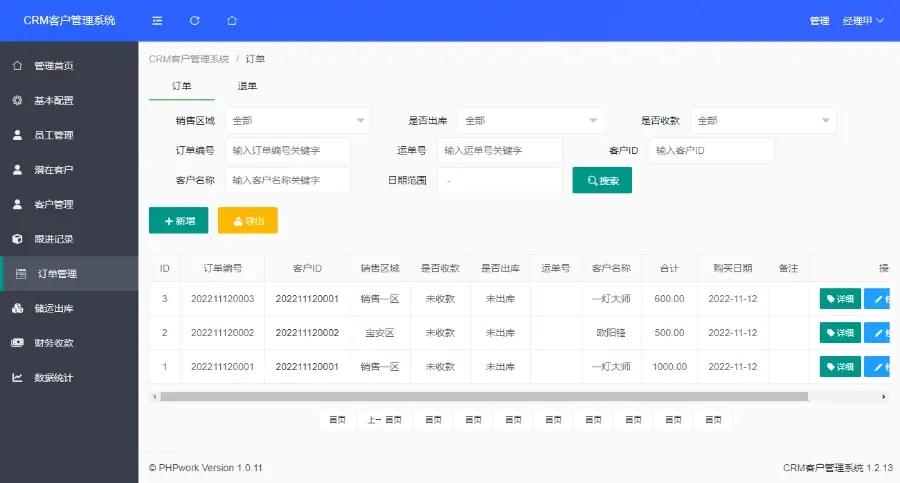The height and width of the screenshot is (483, 900).
Task: Open the 经理甲 user dropdown
Action: pos(863,21)
